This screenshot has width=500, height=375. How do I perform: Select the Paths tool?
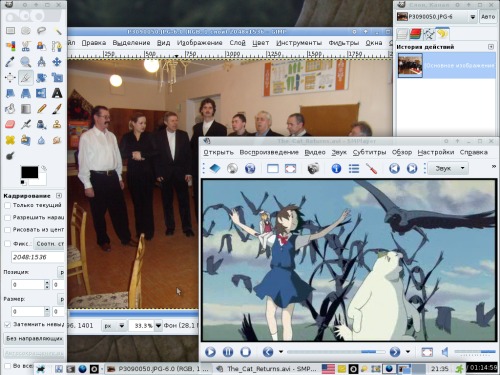pyautogui.click(x=57, y=46)
